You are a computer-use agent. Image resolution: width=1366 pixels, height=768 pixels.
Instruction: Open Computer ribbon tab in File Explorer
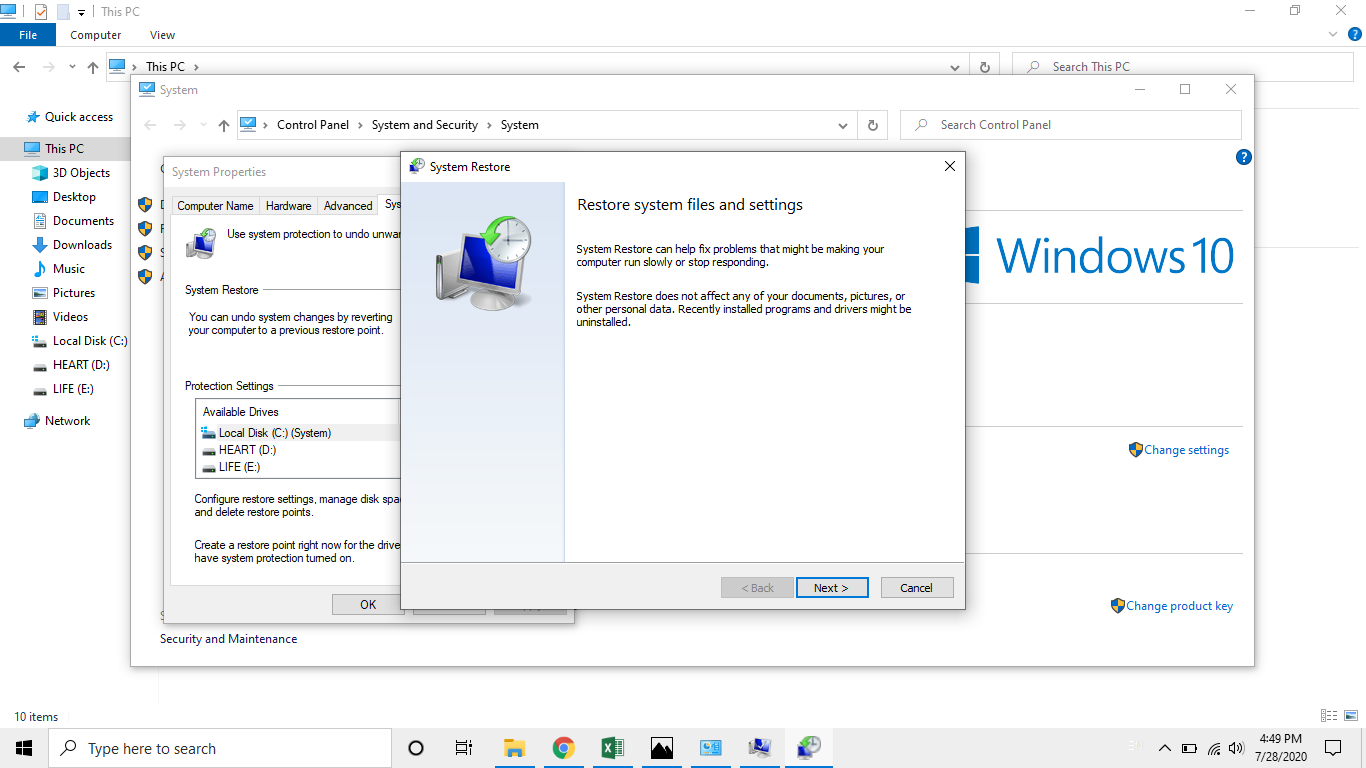coord(95,35)
